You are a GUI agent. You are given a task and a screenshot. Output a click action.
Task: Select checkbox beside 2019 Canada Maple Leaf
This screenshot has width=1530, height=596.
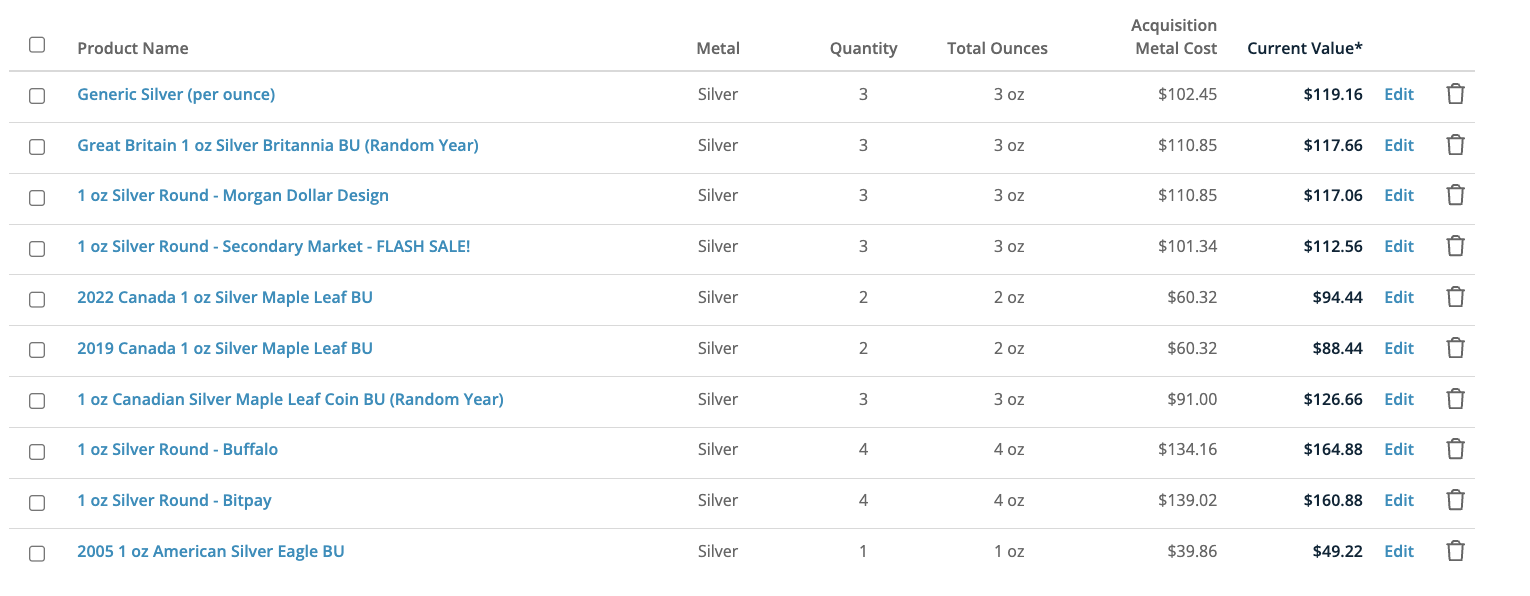pos(37,350)
